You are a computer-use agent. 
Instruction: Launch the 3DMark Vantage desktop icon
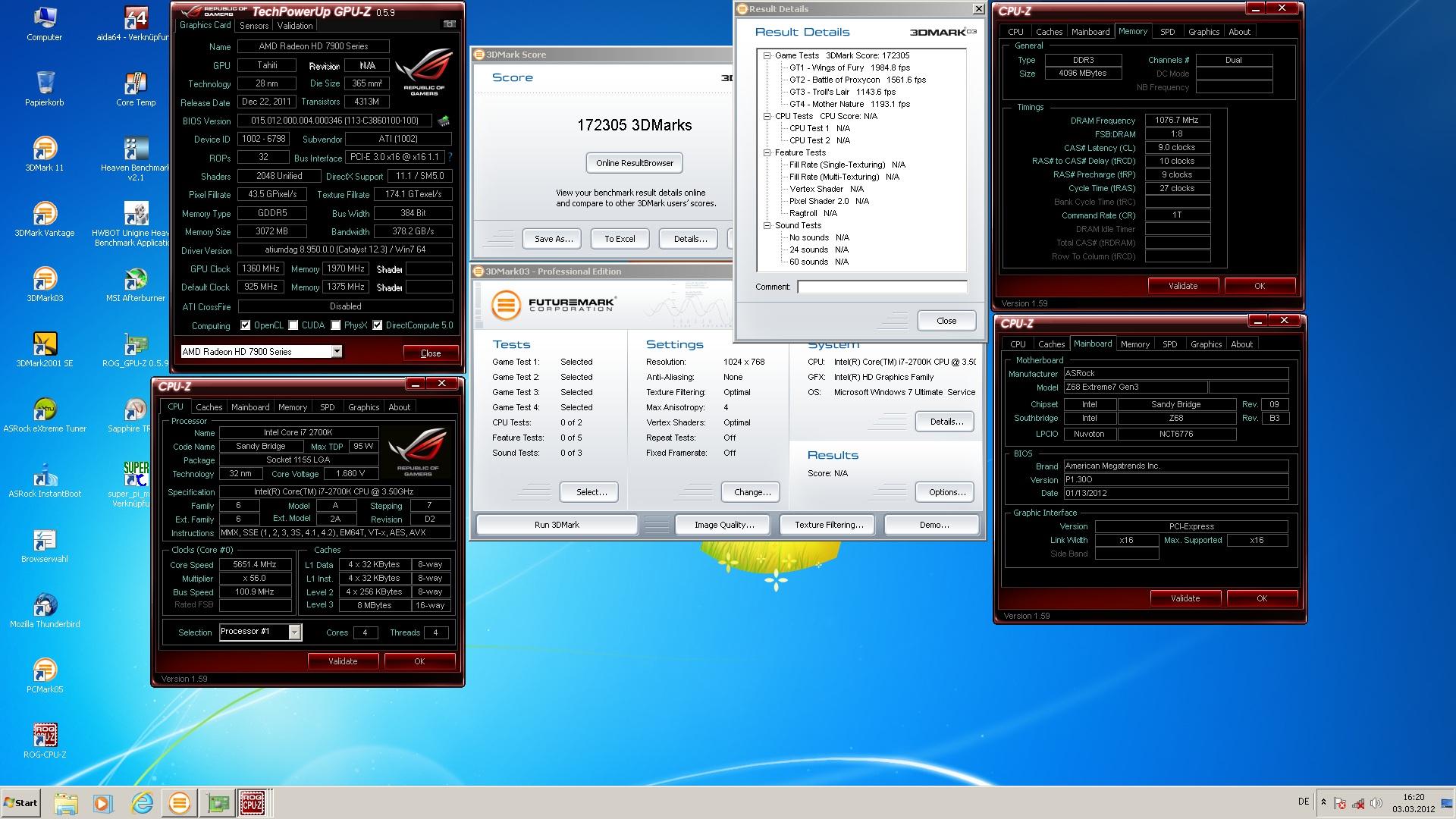pos(45,220)
